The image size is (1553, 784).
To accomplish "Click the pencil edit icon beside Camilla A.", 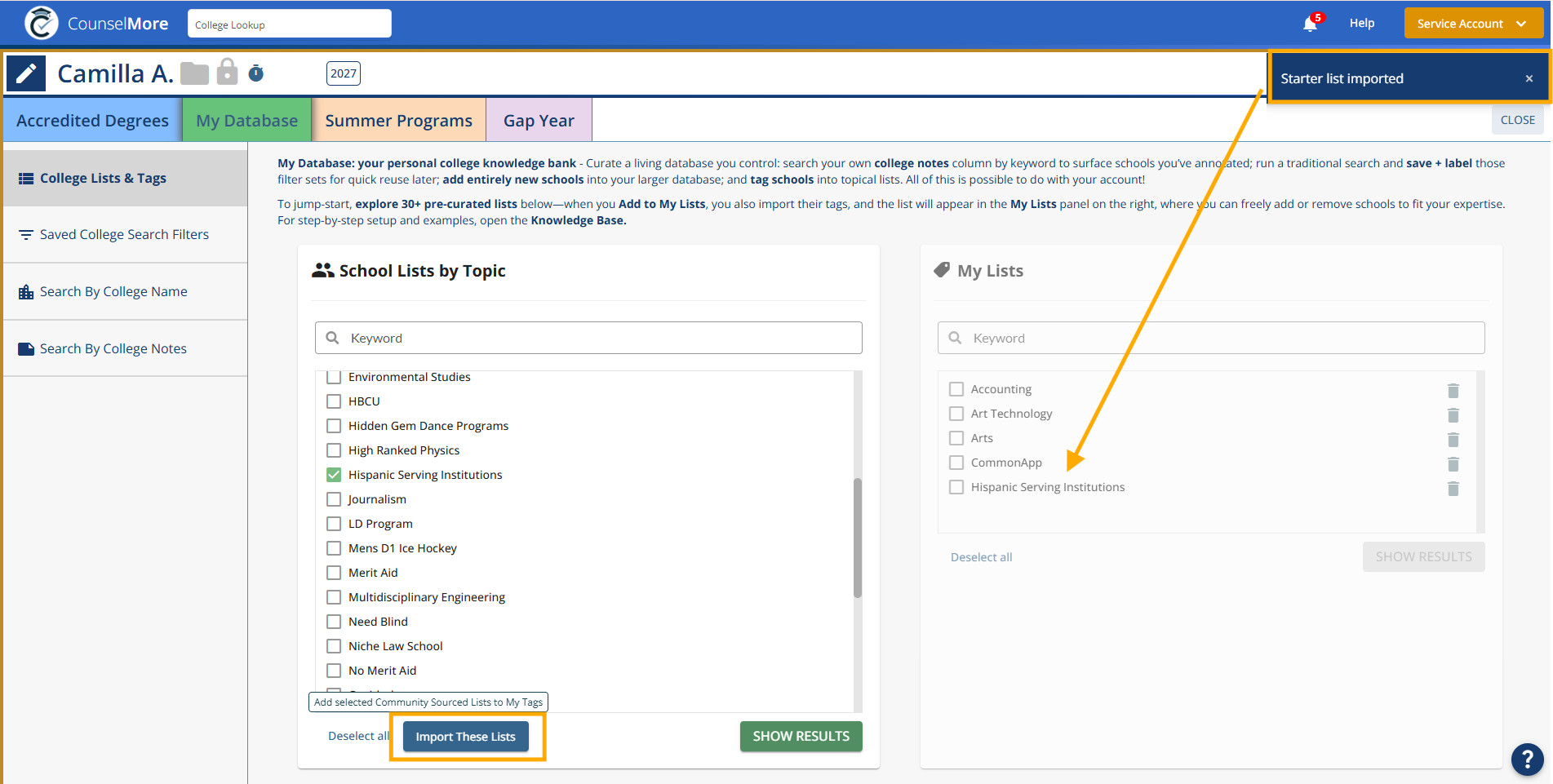I will (x=26, y=73).
